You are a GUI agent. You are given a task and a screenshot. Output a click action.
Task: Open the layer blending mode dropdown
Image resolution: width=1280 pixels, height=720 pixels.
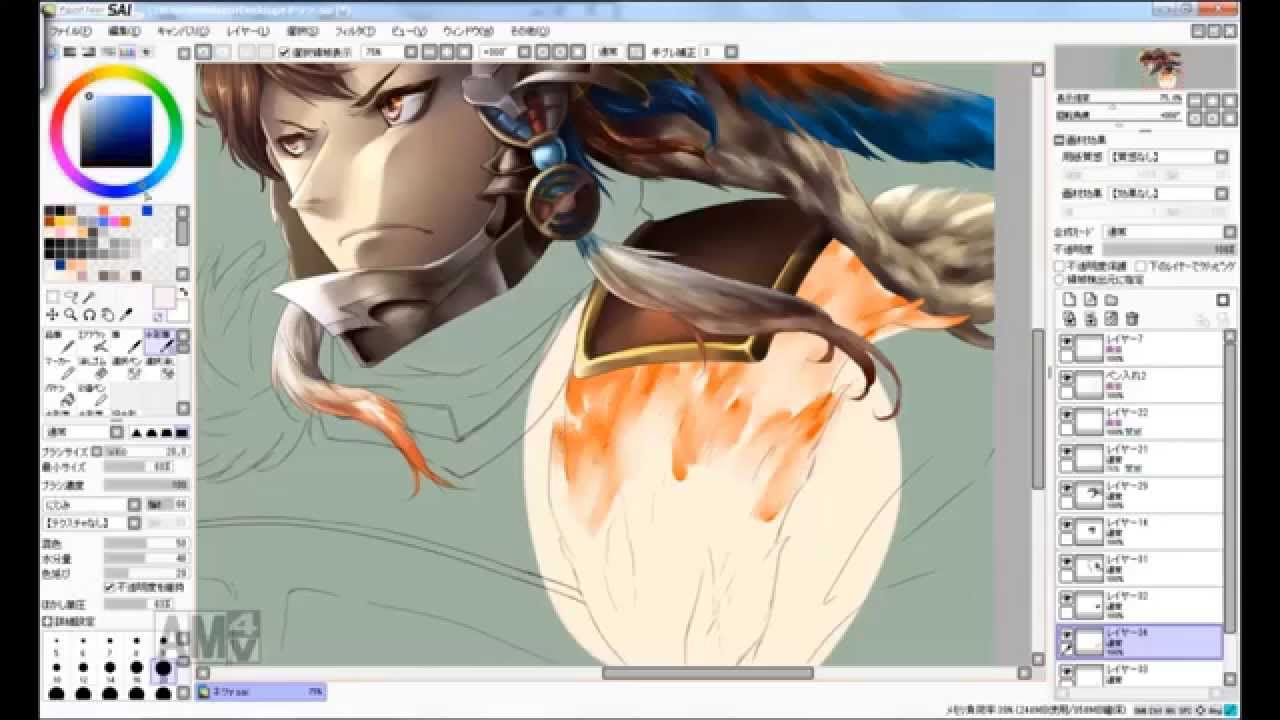tap(1229, 231)
